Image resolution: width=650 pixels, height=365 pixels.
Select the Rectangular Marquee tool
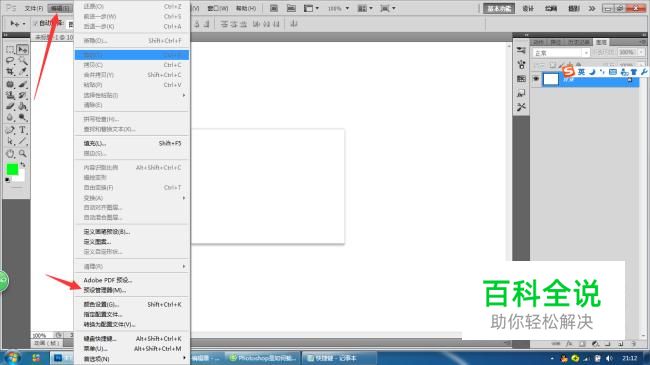(10, 50)
